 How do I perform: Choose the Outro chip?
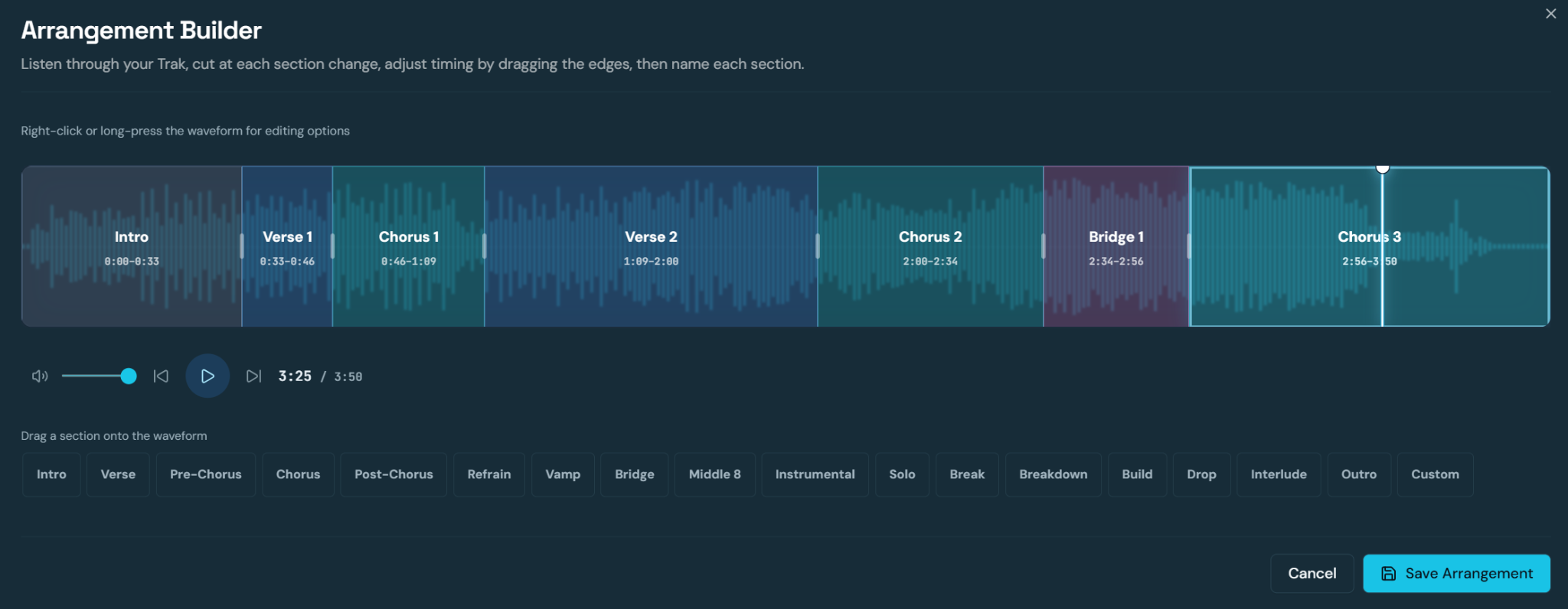tap(1359, 474)
